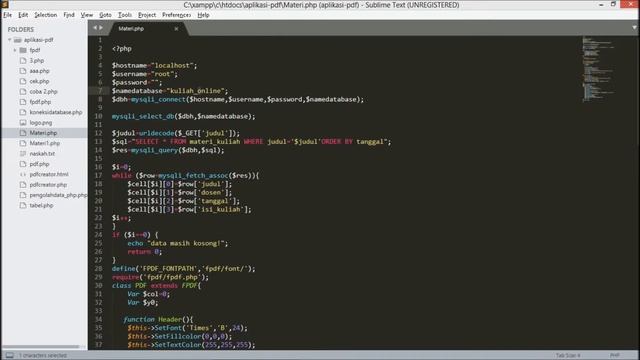Click the minimap code preview
Screen dimensions: 640x360
tap(599, 69)
